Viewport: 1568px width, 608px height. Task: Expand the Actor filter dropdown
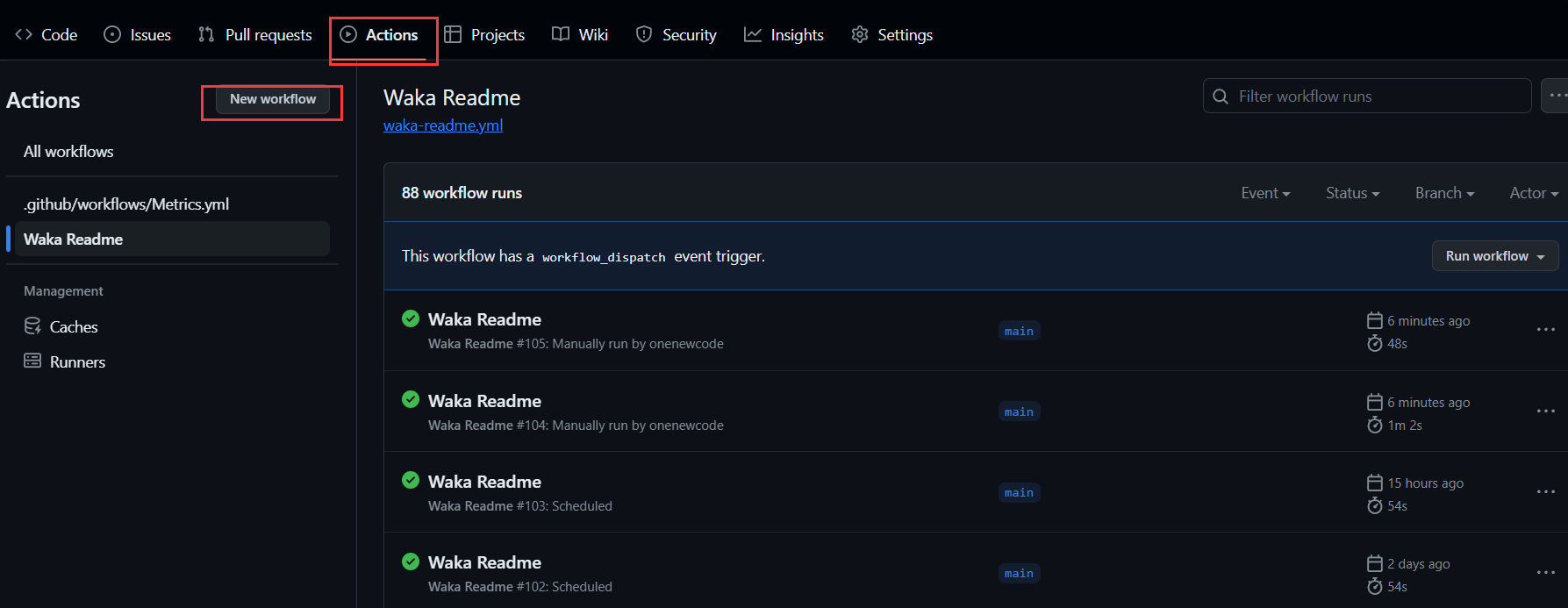1534,193
